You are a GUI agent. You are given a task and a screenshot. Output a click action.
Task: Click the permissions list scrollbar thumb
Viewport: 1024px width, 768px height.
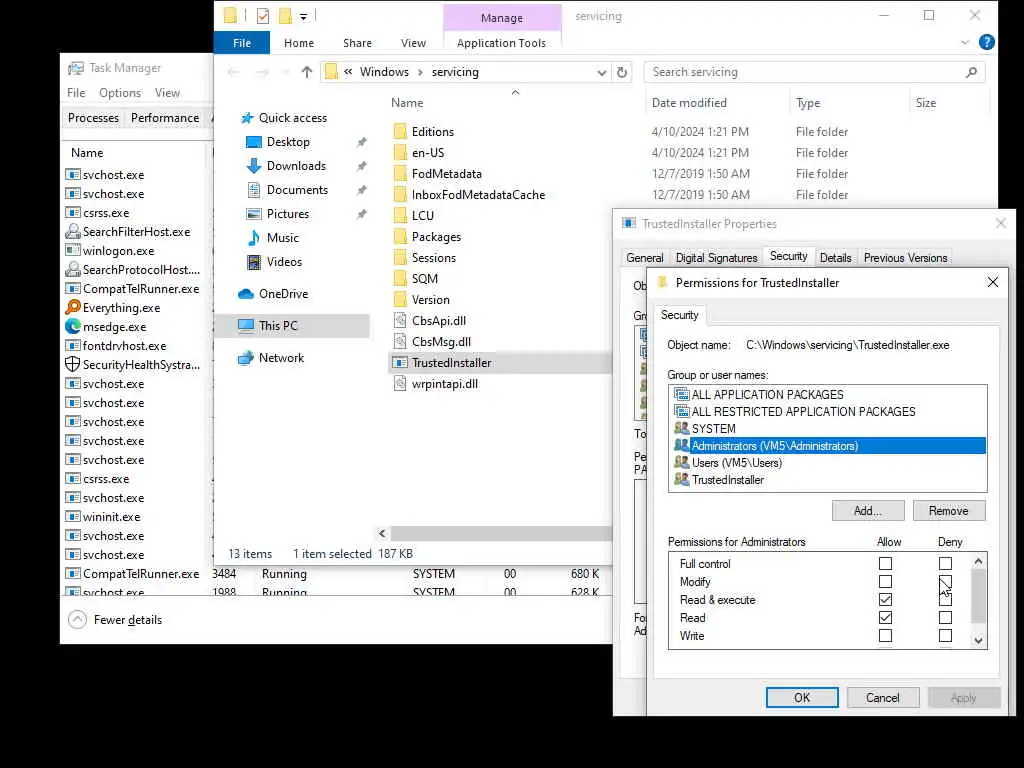point(978,596)
